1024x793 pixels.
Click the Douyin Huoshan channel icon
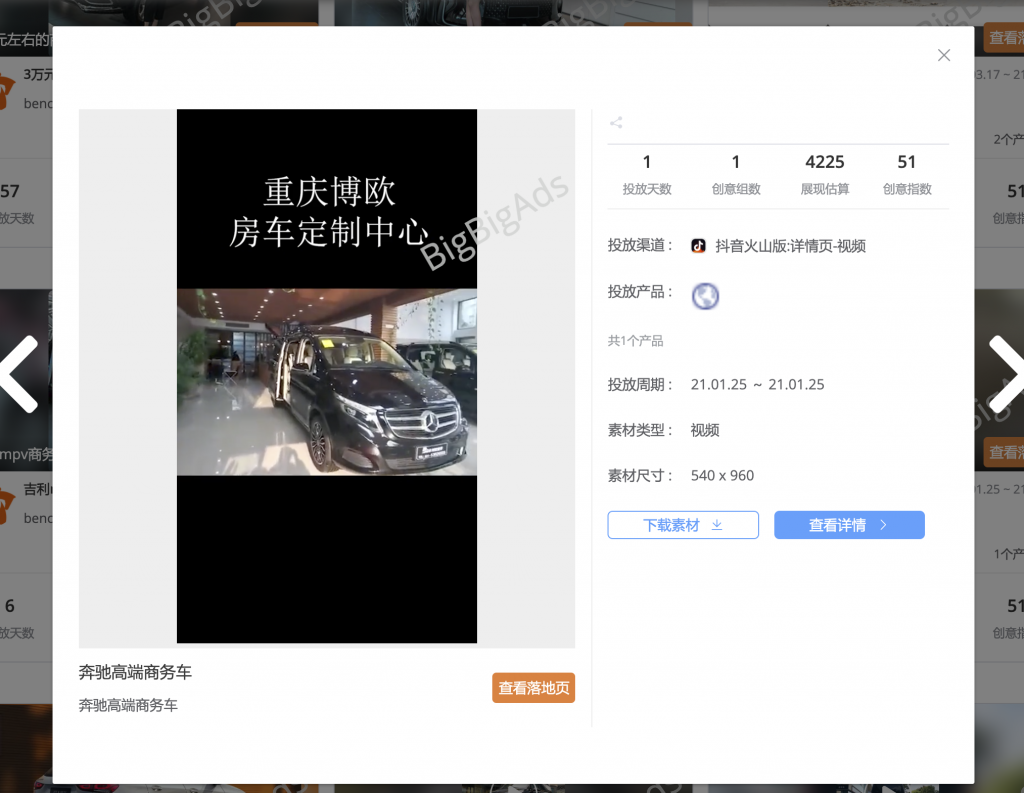(x=698, y=246)
